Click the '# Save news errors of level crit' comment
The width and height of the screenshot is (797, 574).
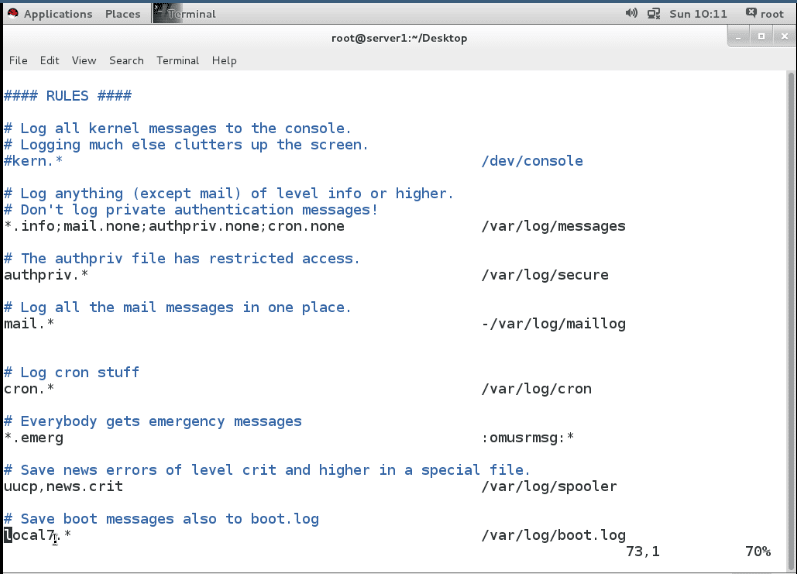click(x=267, y=470)
